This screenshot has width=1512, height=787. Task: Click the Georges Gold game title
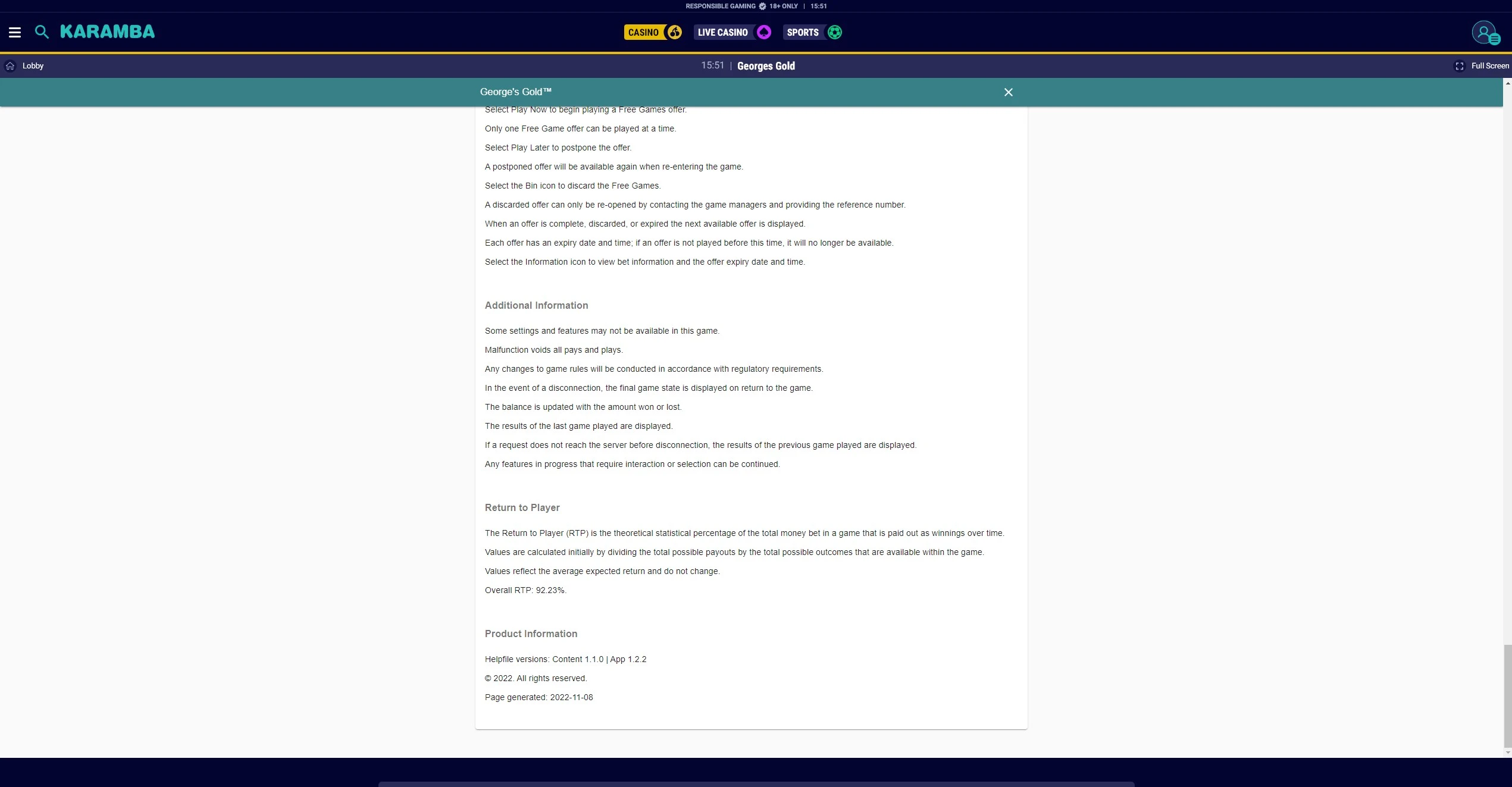(x=766, y=66)
